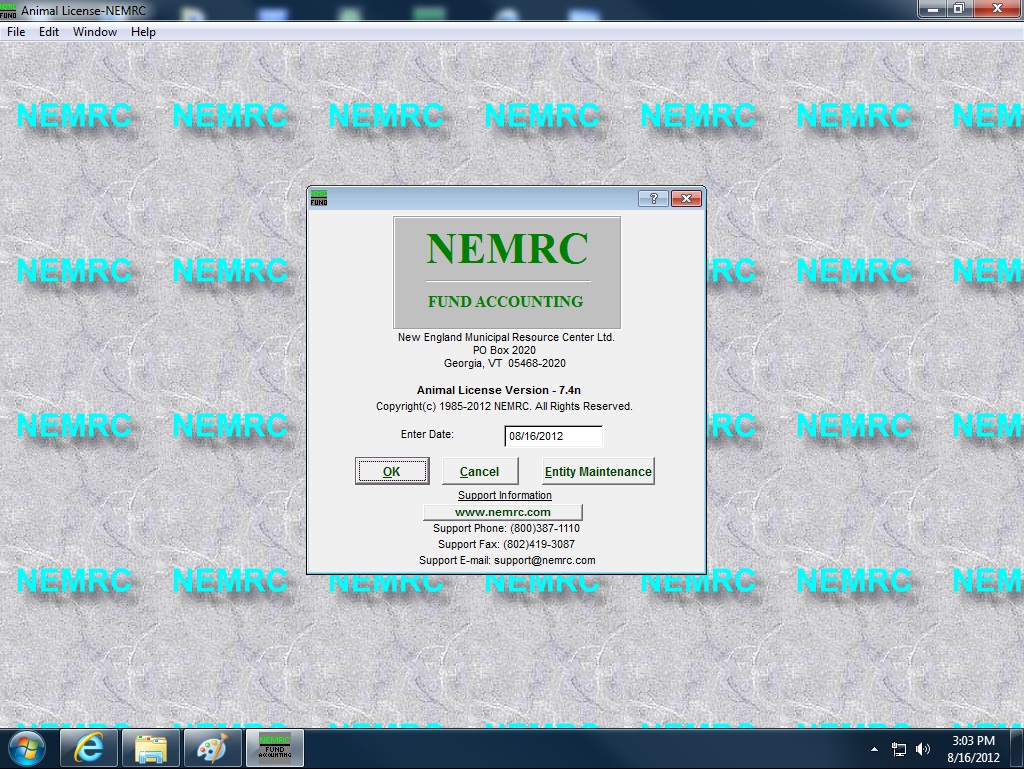This screenshot has height=769, width=1024.
Task: Open the Window menu
Action: point(95,32)
